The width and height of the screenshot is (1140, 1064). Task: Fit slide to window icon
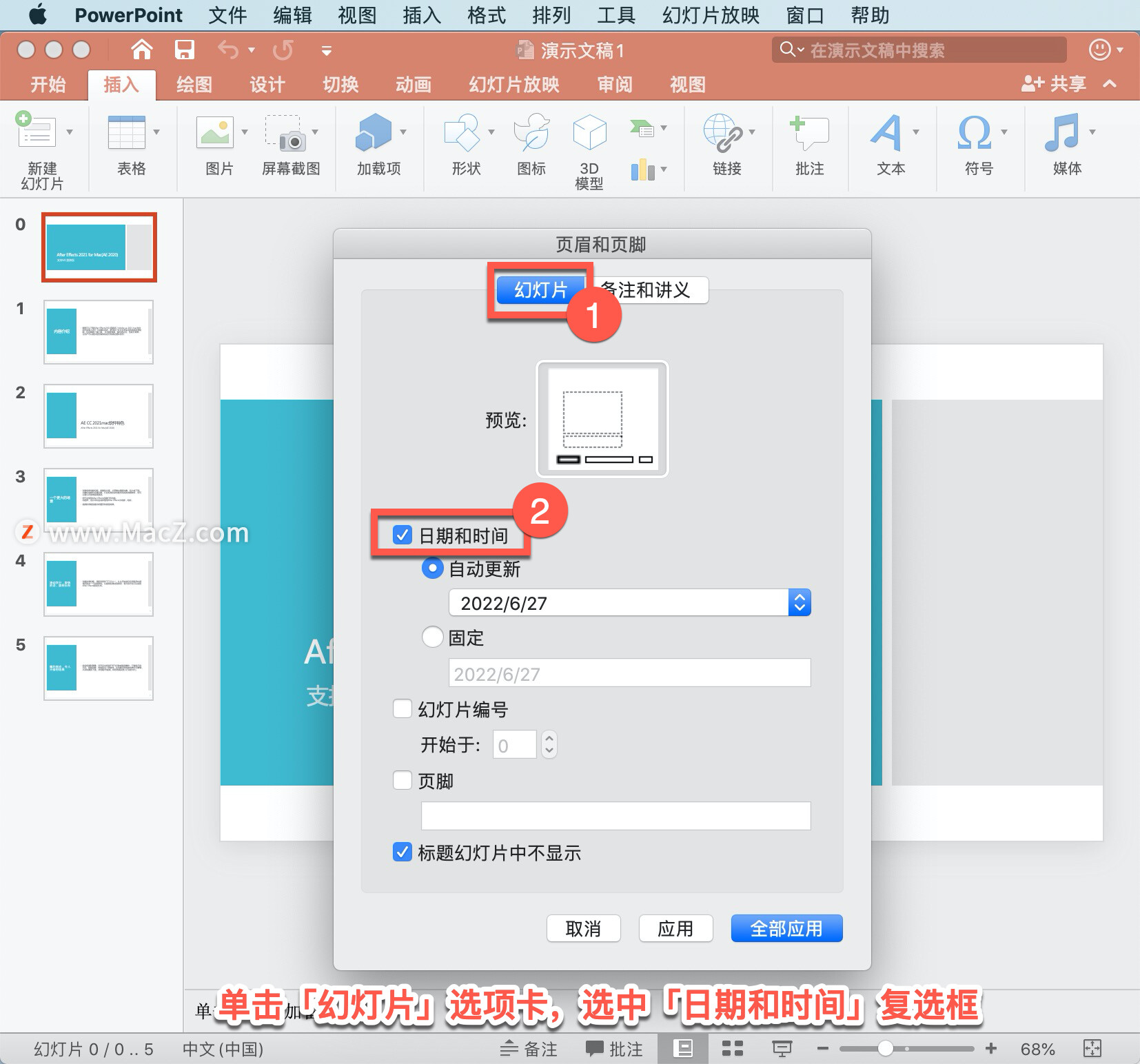1092,1049
